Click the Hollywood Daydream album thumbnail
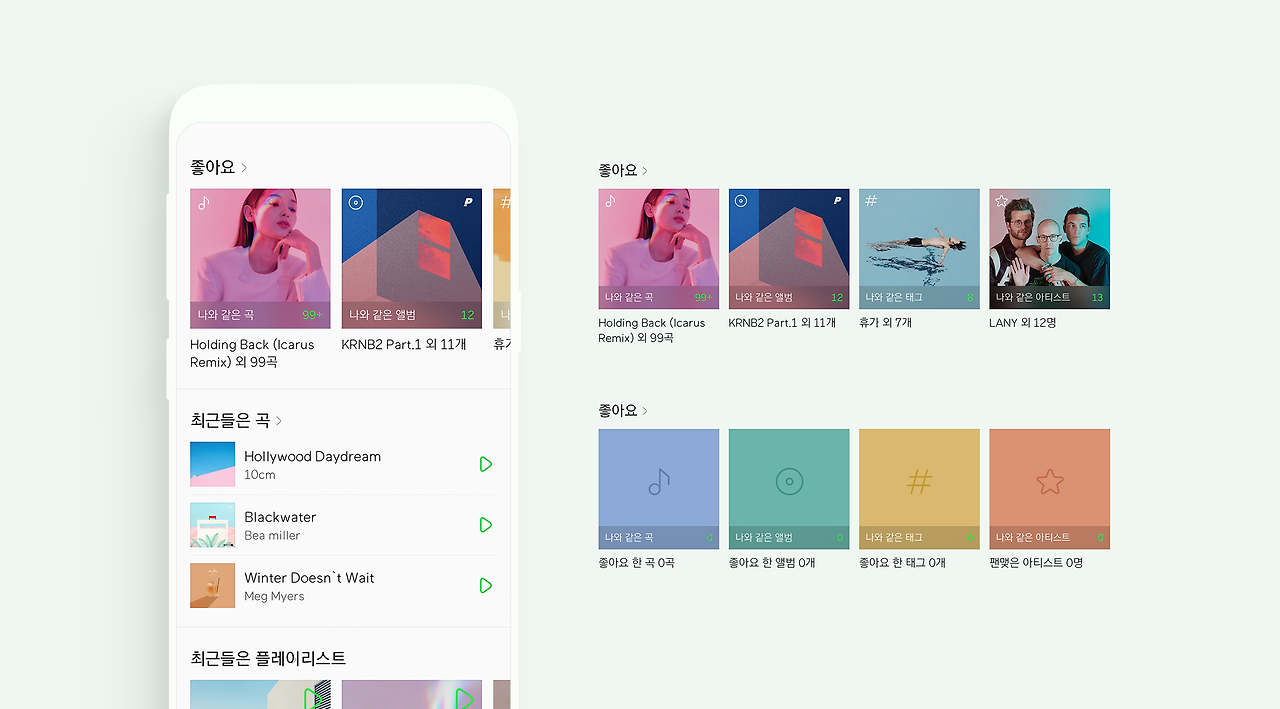This screenshot has width=1280, height=709. point(212,464)
